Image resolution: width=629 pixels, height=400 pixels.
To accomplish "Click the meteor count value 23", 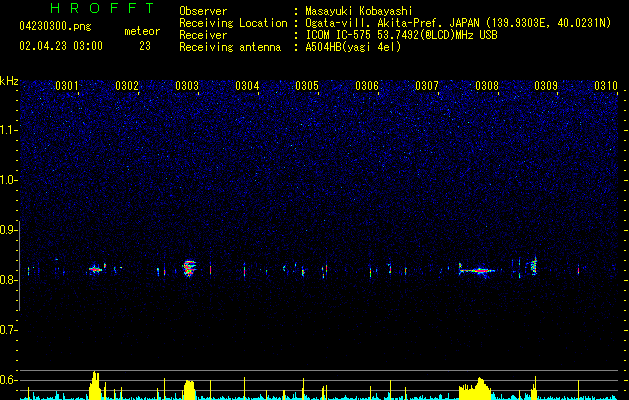I will [x=145, y=46].
